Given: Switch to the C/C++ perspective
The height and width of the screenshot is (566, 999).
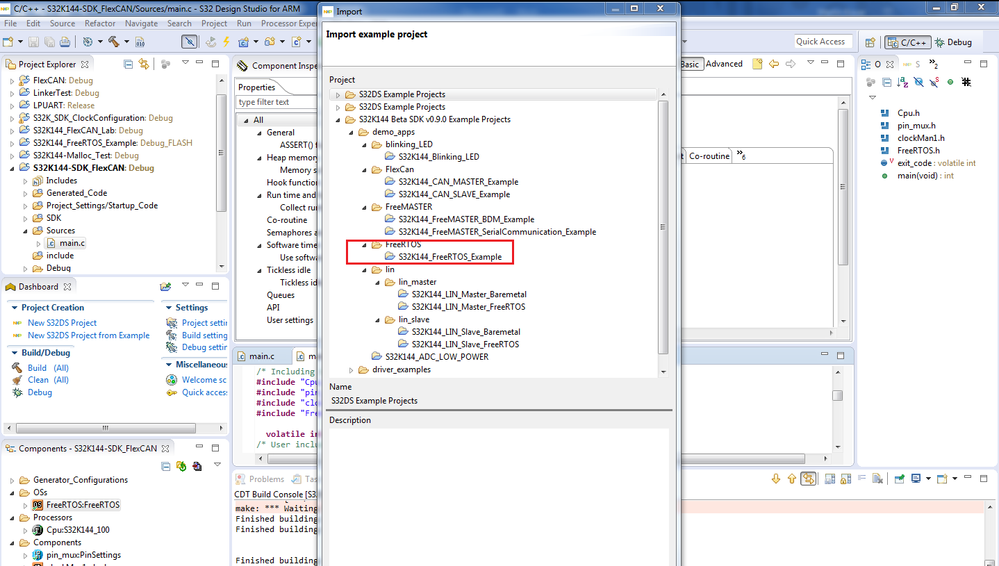Looking at the screenshot, I should pos(908,42).
